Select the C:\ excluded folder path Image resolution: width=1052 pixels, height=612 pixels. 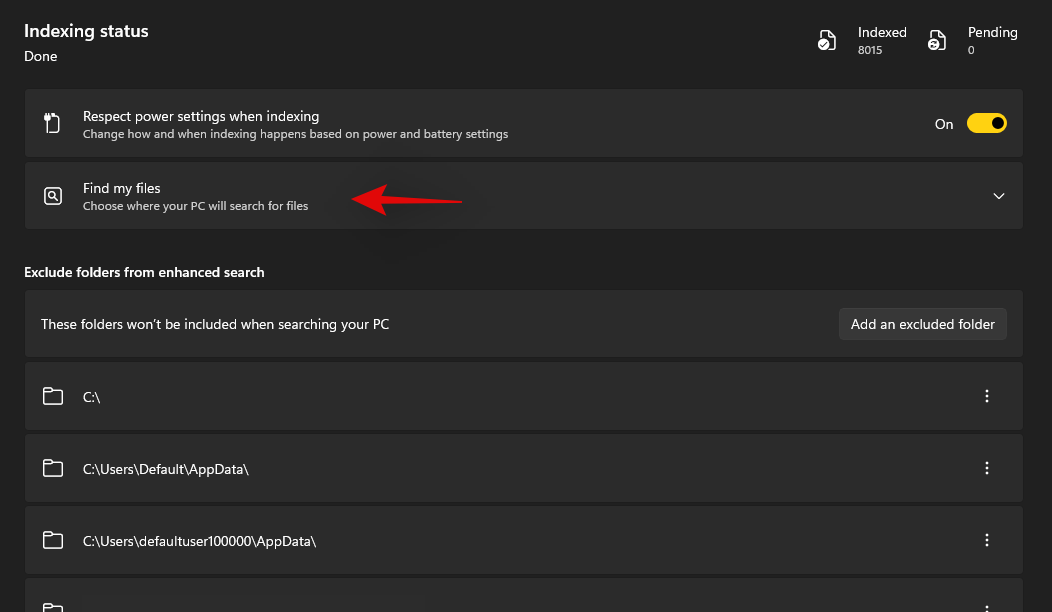[92, 397]
